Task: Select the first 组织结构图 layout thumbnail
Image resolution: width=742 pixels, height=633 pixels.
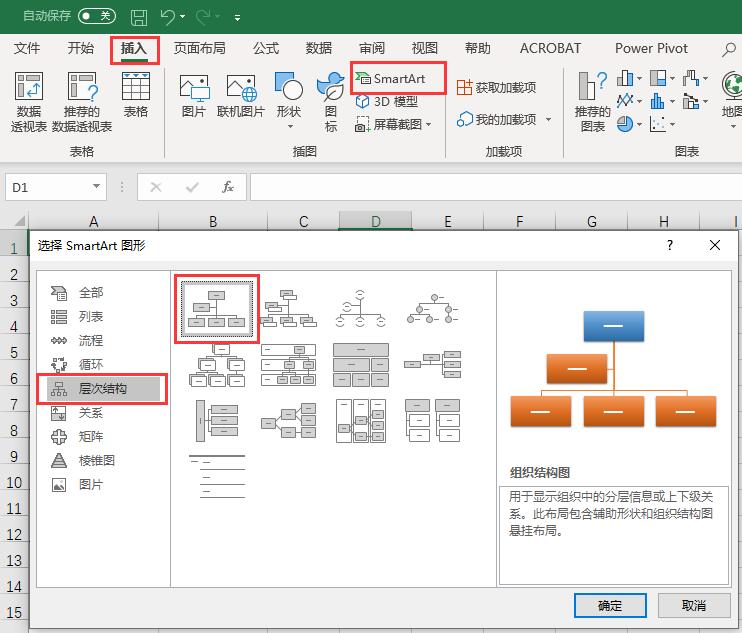Action: tap(217, 308)
